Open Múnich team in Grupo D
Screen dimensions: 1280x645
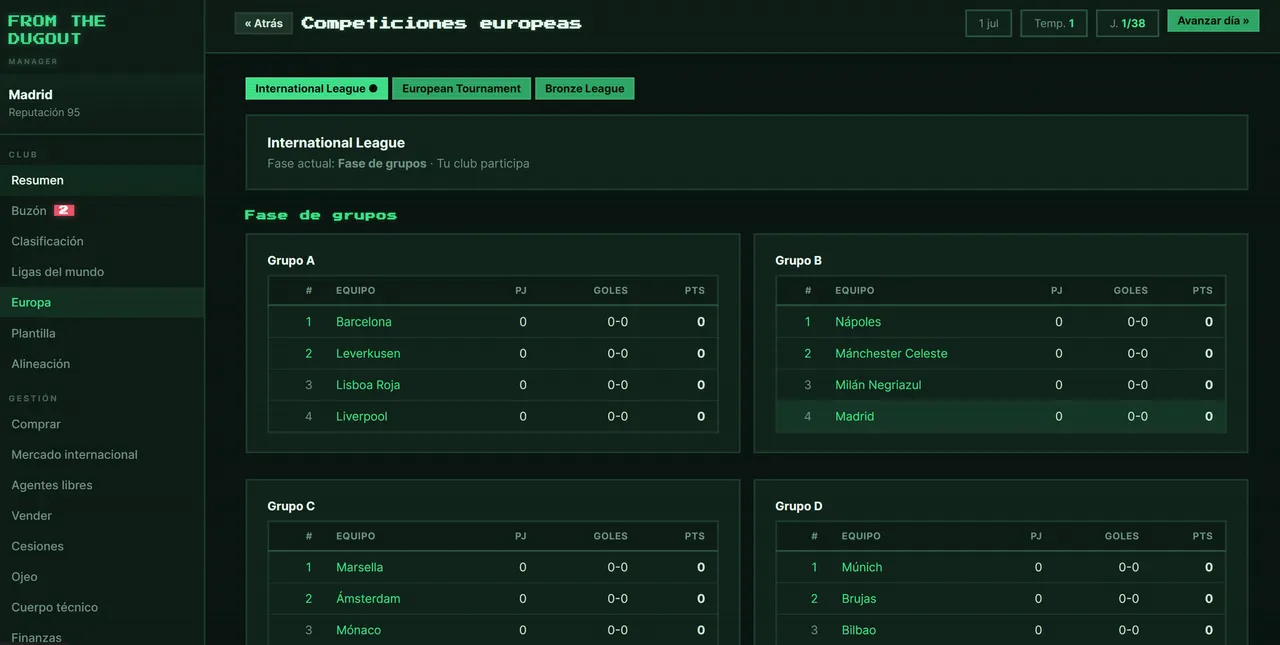click(x=862, y=567)
